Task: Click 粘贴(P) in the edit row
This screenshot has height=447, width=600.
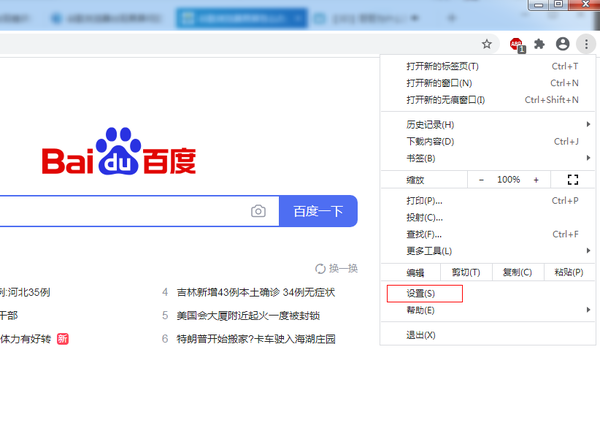Action: 562,272
